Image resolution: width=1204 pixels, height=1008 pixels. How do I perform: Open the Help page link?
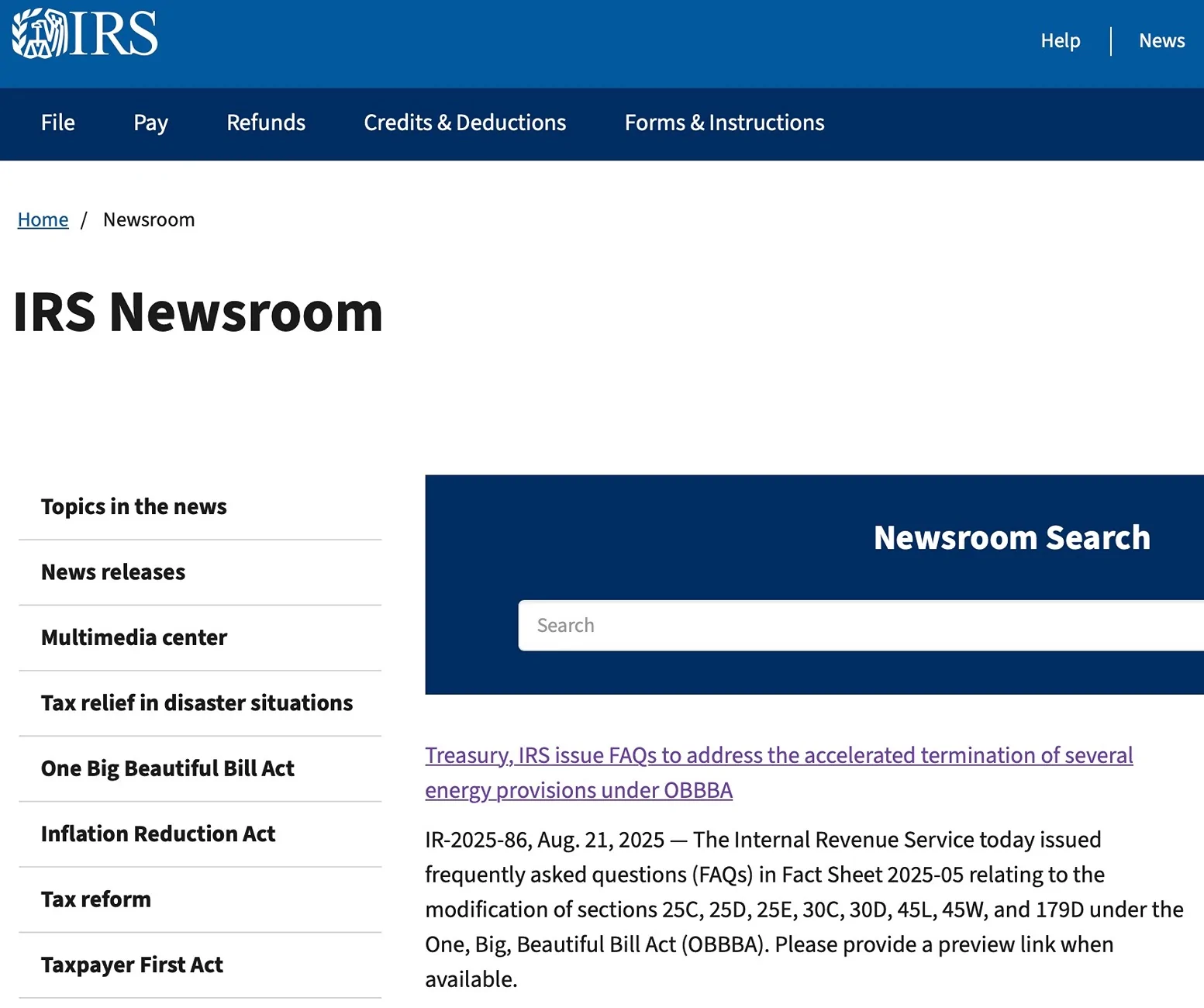[x=1060, y=41]
